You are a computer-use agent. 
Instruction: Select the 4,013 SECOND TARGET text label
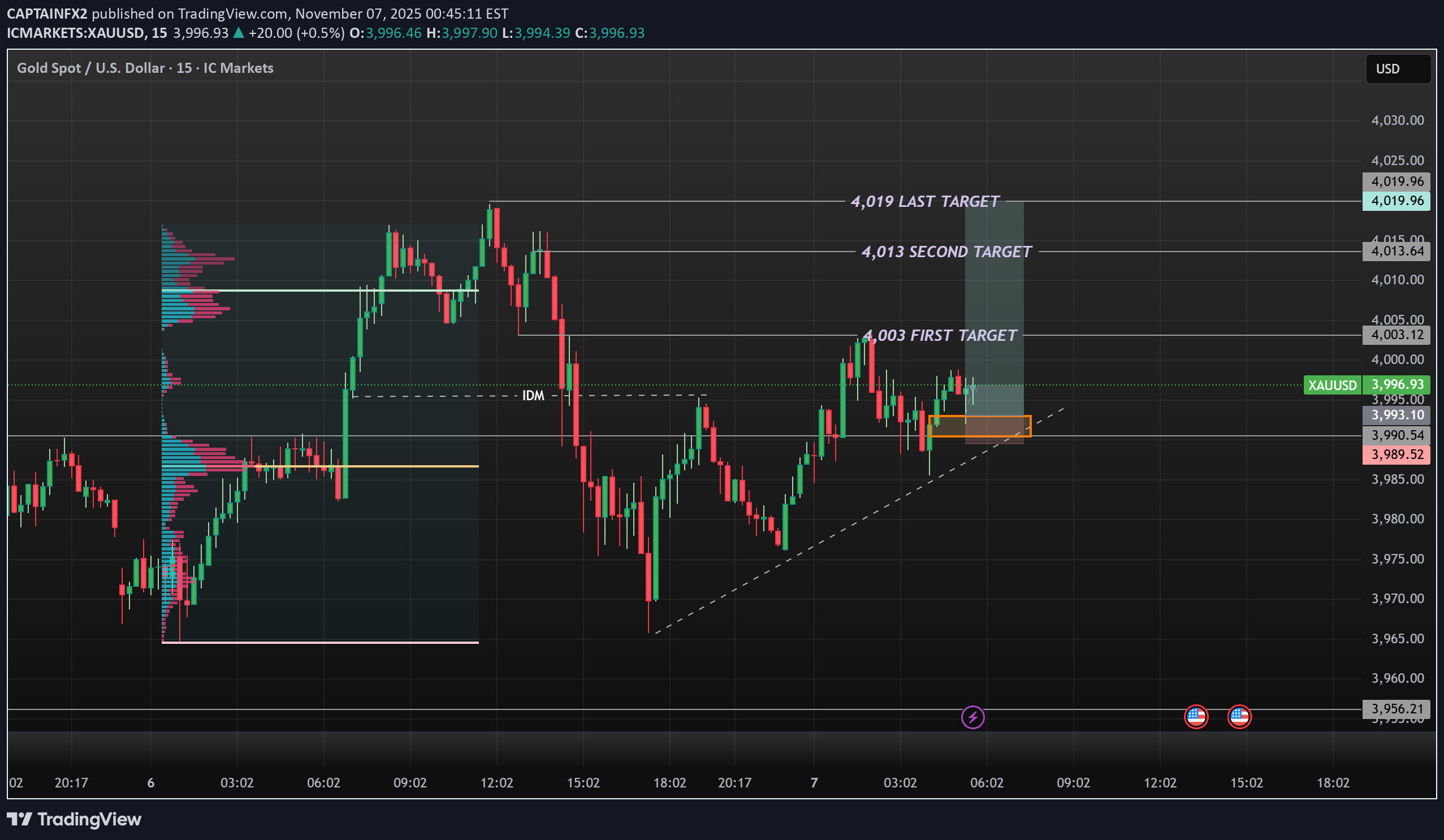(x=946, y=252)
